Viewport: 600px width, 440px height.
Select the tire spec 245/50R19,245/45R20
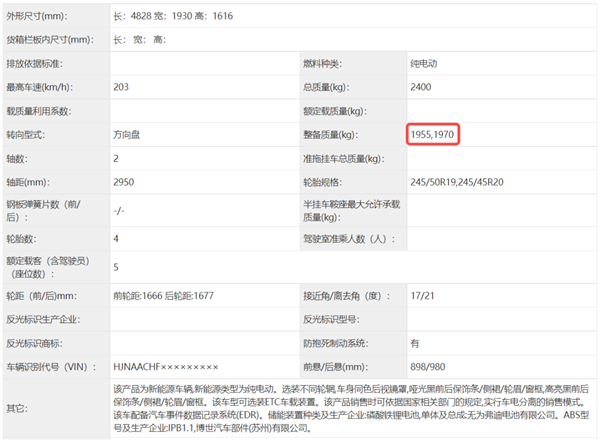[461, 182]
